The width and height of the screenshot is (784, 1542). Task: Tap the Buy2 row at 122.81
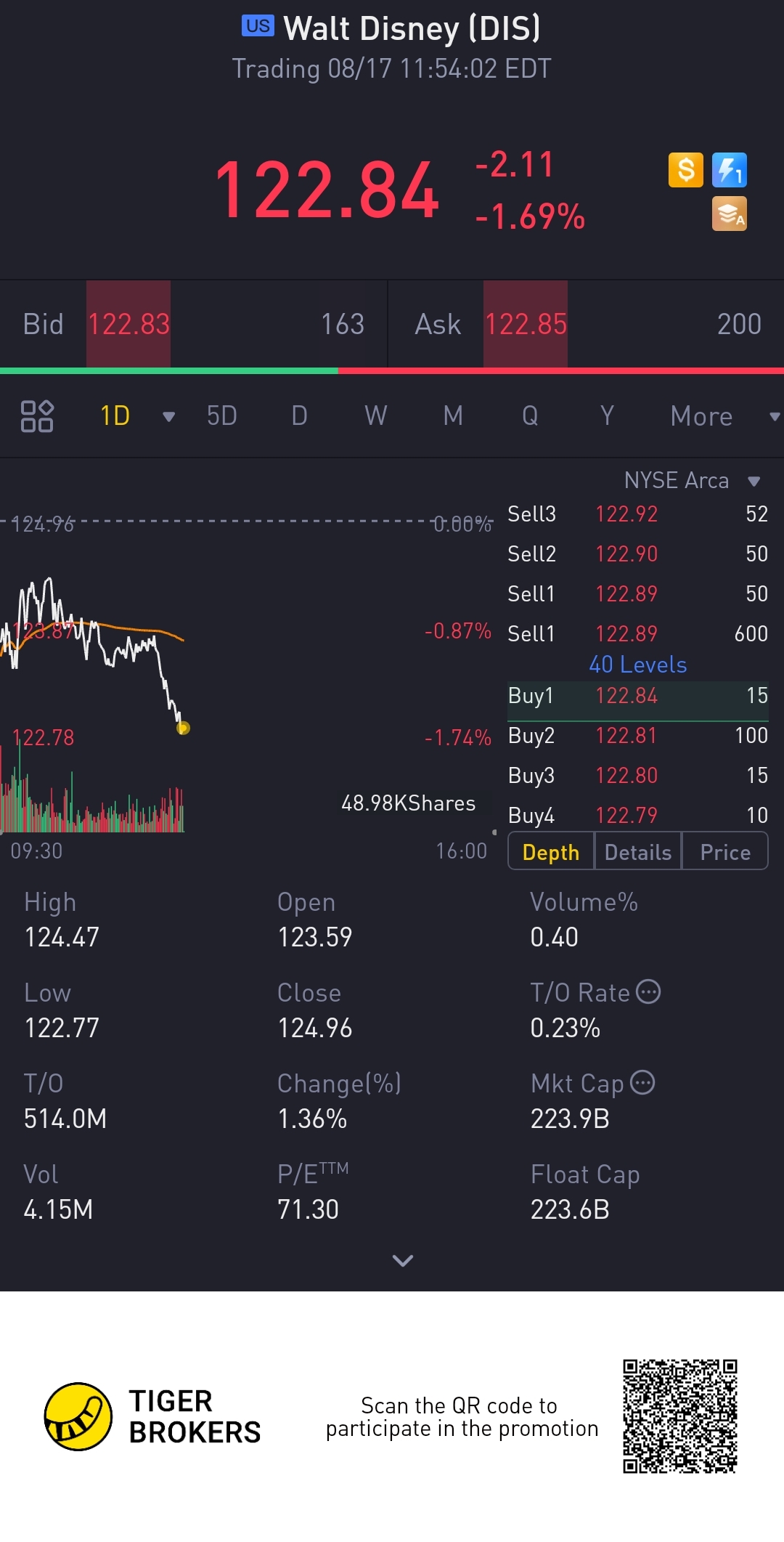pyautogui.click(x=637, y=736)
